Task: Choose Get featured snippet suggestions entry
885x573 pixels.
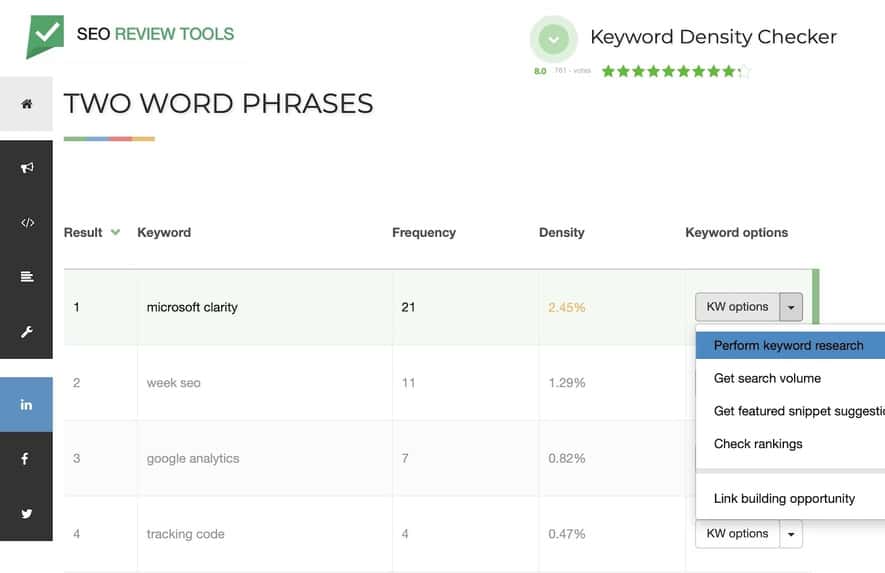Action: [790, 411]
